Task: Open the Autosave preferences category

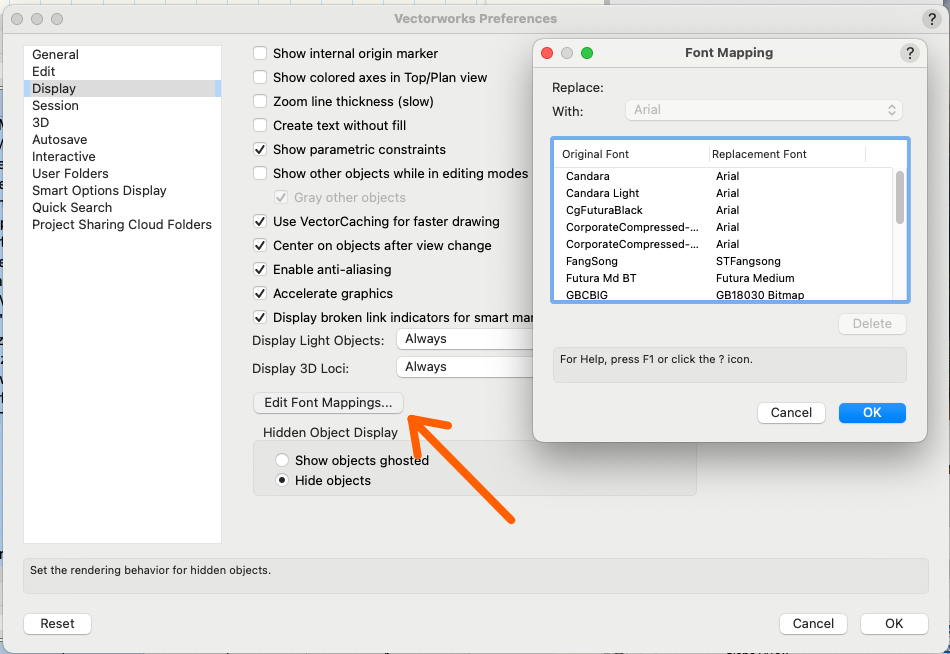Action: pyautogui.click(x=59, y=139)
